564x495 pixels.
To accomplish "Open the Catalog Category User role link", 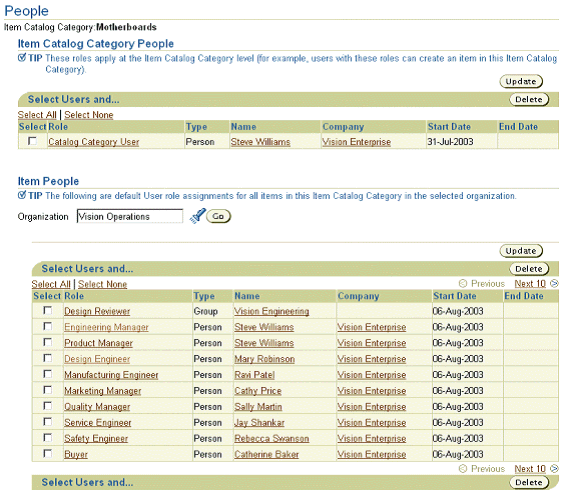I will tap(94, 142).
